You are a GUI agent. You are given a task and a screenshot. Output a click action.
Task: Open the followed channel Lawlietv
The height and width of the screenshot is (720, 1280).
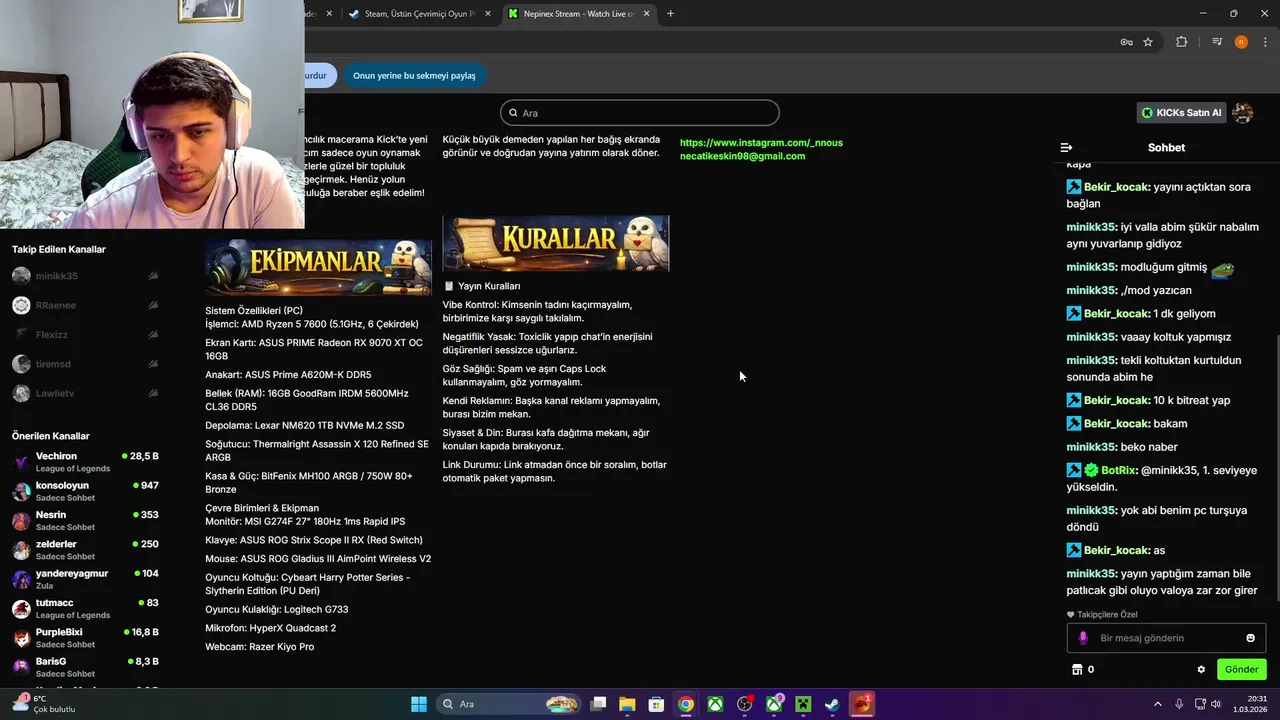point(85,393)
